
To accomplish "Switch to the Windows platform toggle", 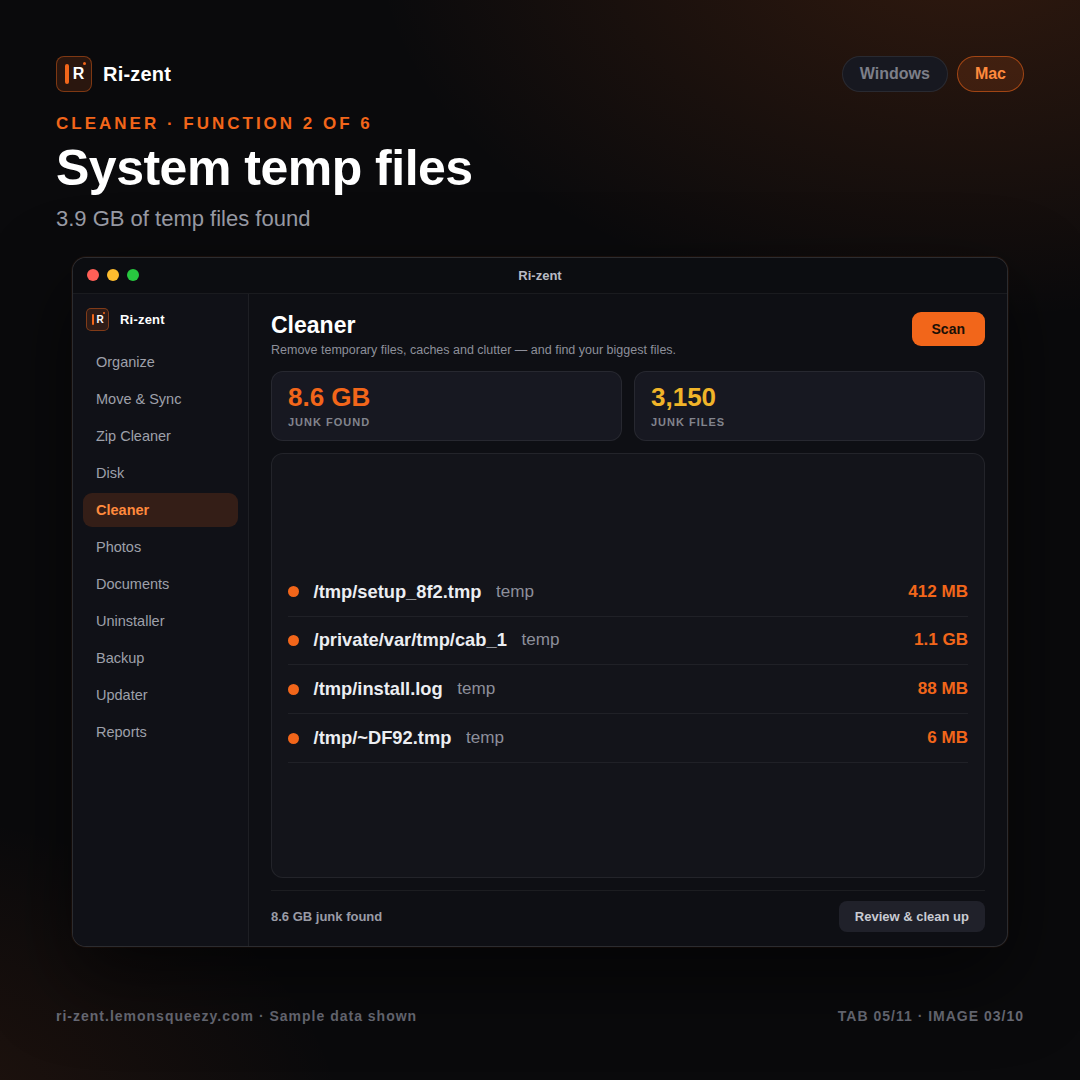I will tap(895, 74).
